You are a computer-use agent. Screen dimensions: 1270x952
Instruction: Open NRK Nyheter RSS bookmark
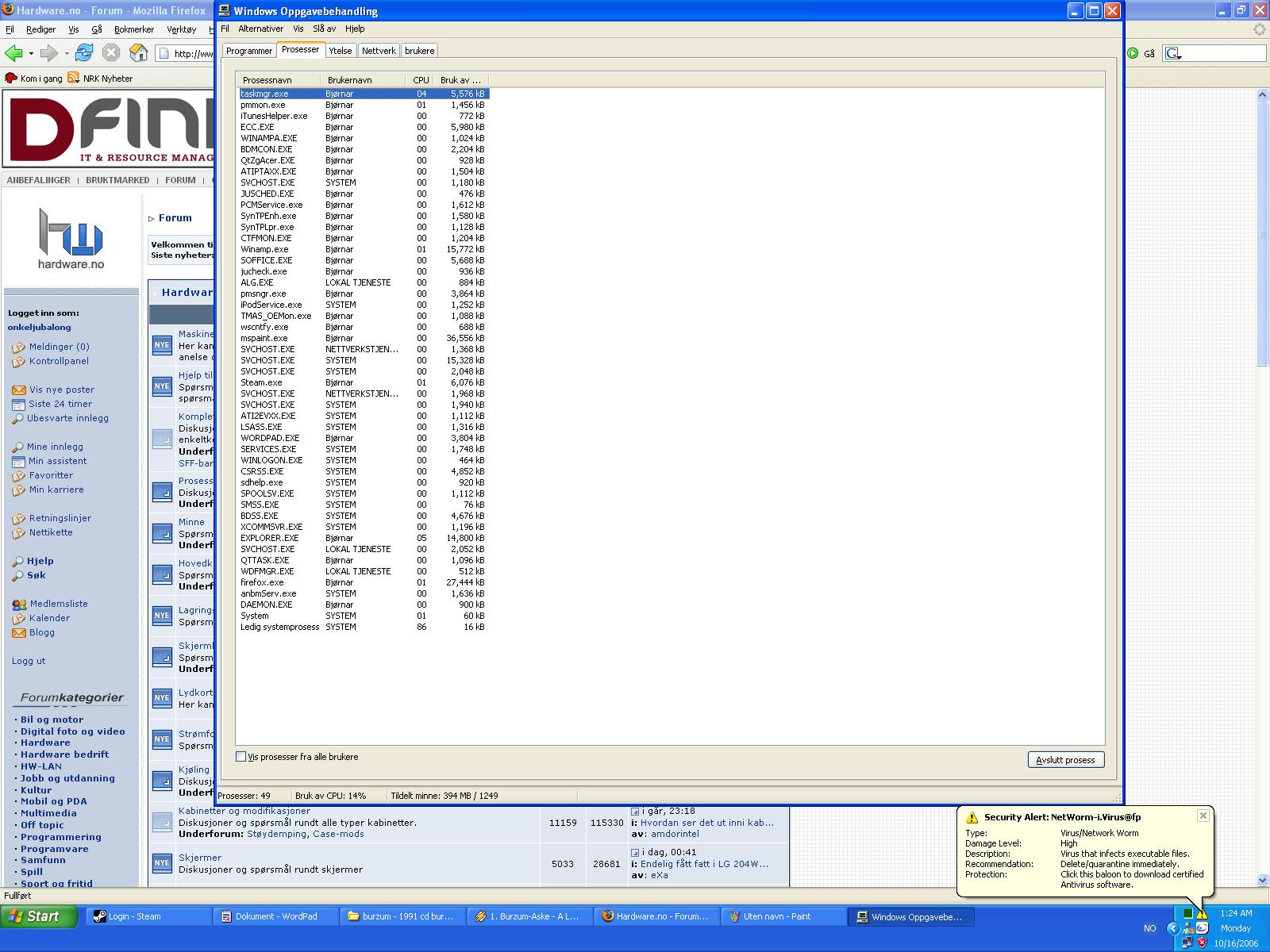tap(101, 79)
